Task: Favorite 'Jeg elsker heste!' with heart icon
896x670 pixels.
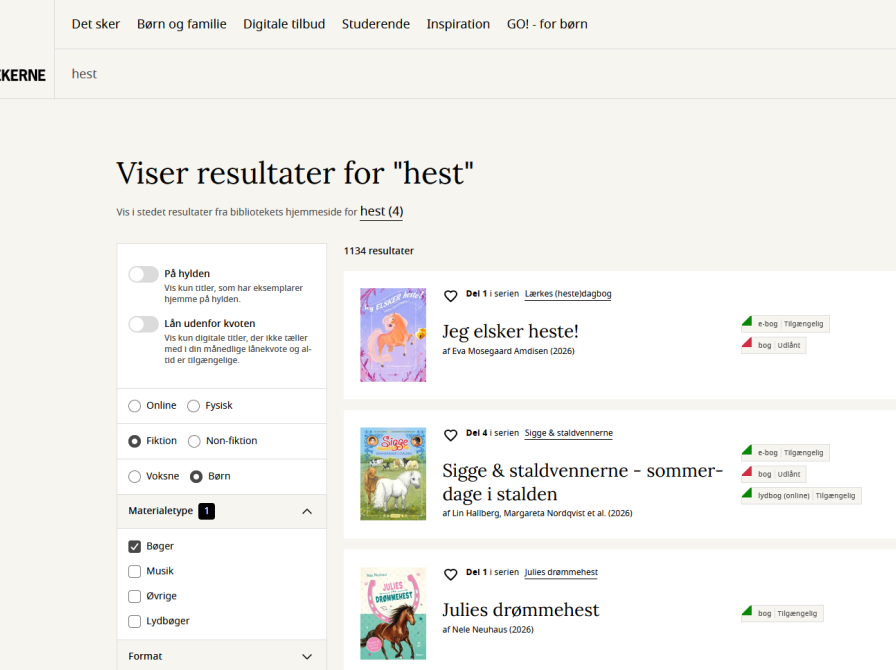Action: 450,296
